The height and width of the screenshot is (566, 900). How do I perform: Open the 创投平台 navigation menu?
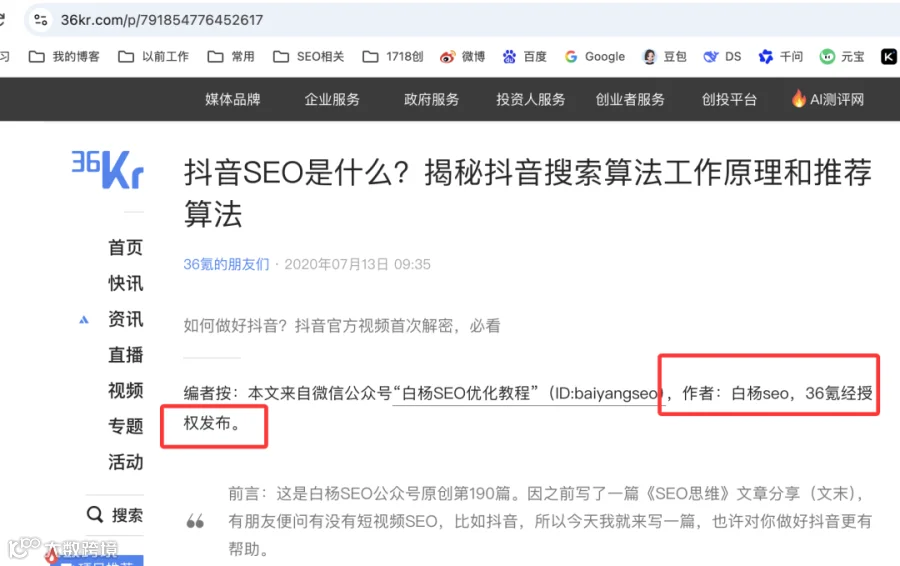point(729,99)
